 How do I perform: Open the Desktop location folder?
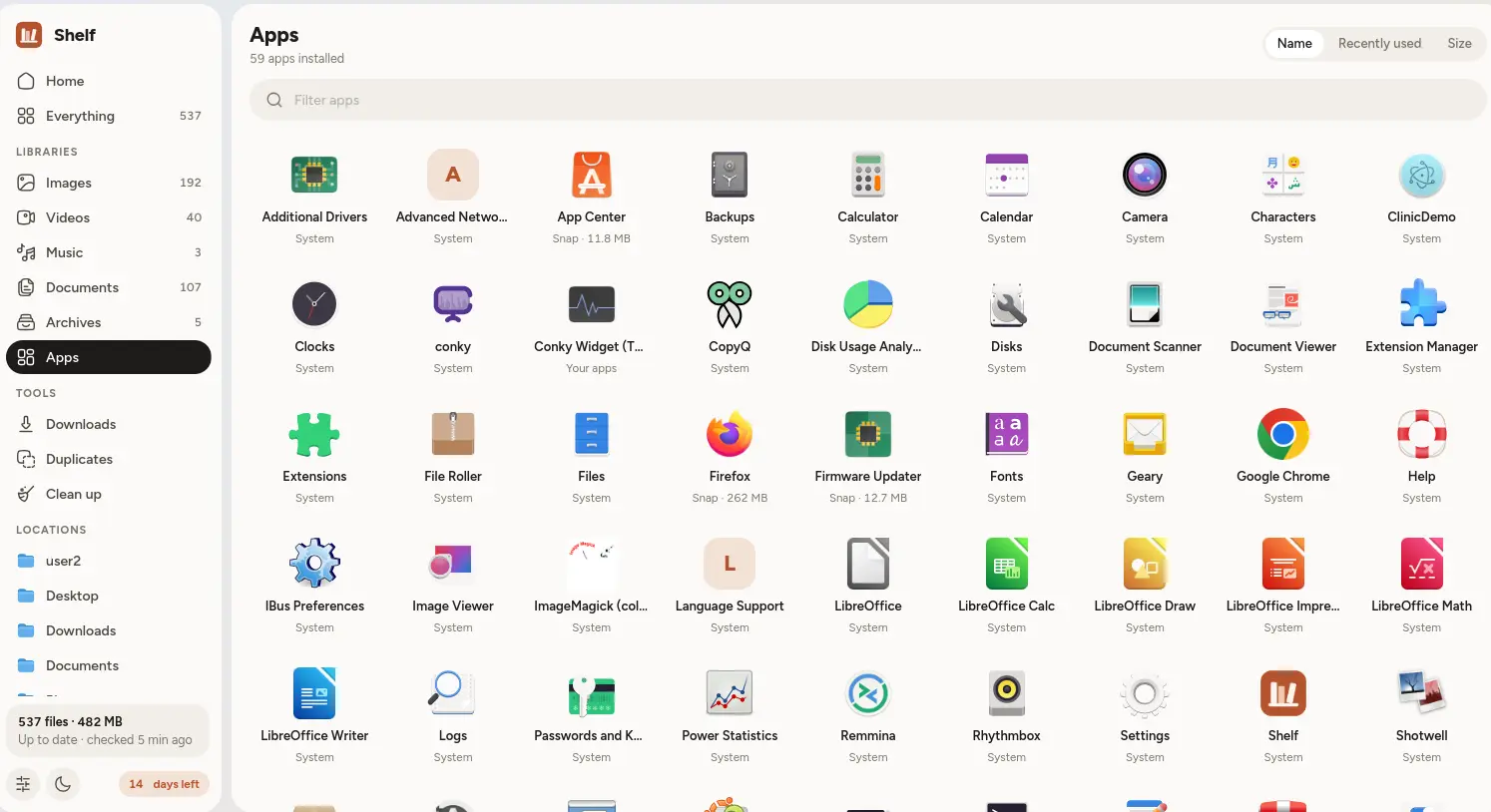point(109,596)
